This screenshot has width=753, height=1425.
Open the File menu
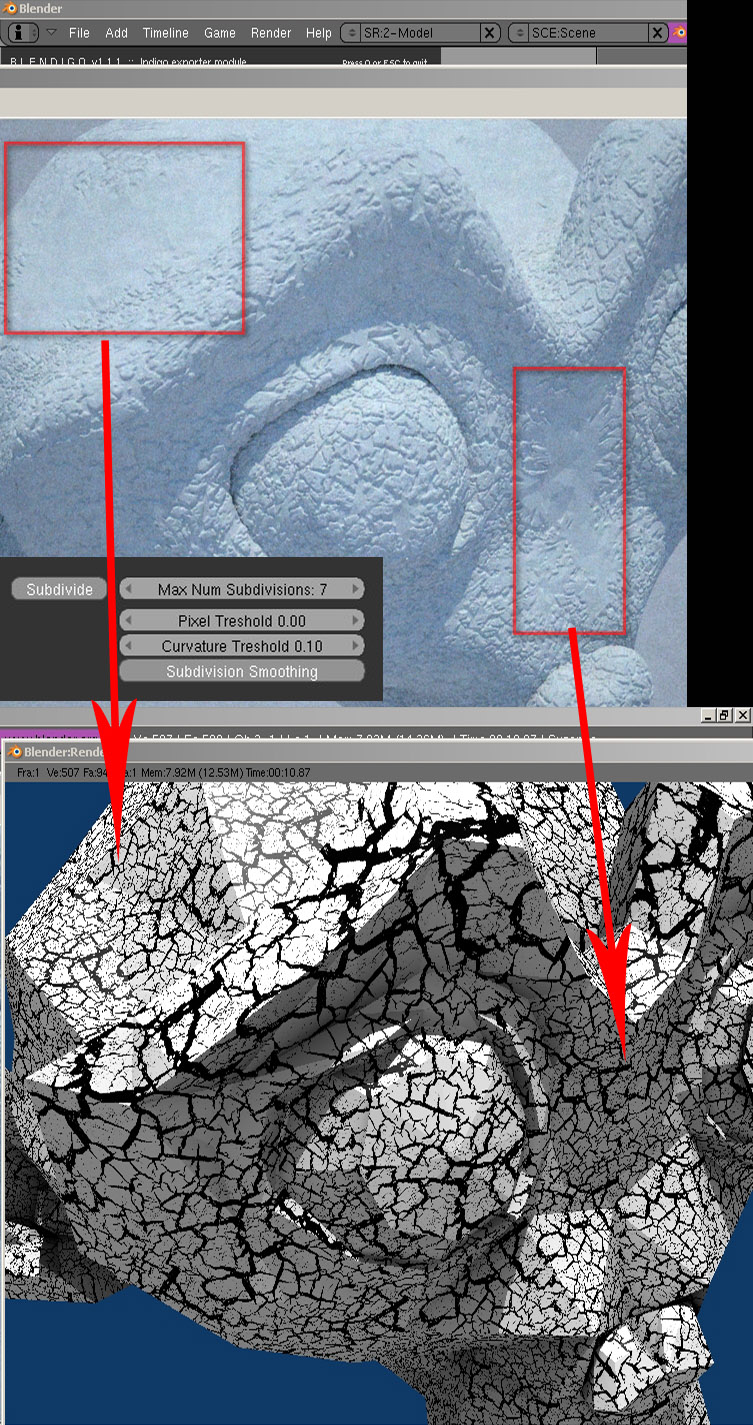click(x=79, y=33)
